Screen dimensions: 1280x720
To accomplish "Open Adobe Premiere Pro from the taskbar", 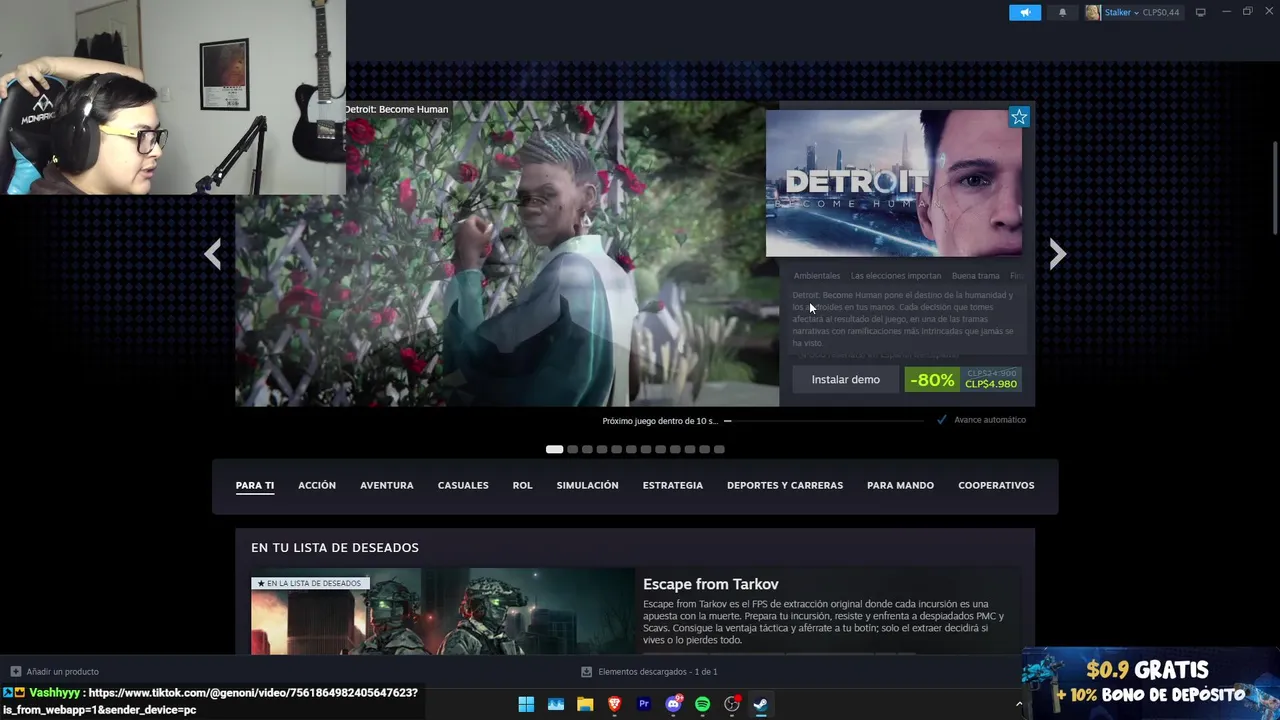I will [x=644, y=704].
